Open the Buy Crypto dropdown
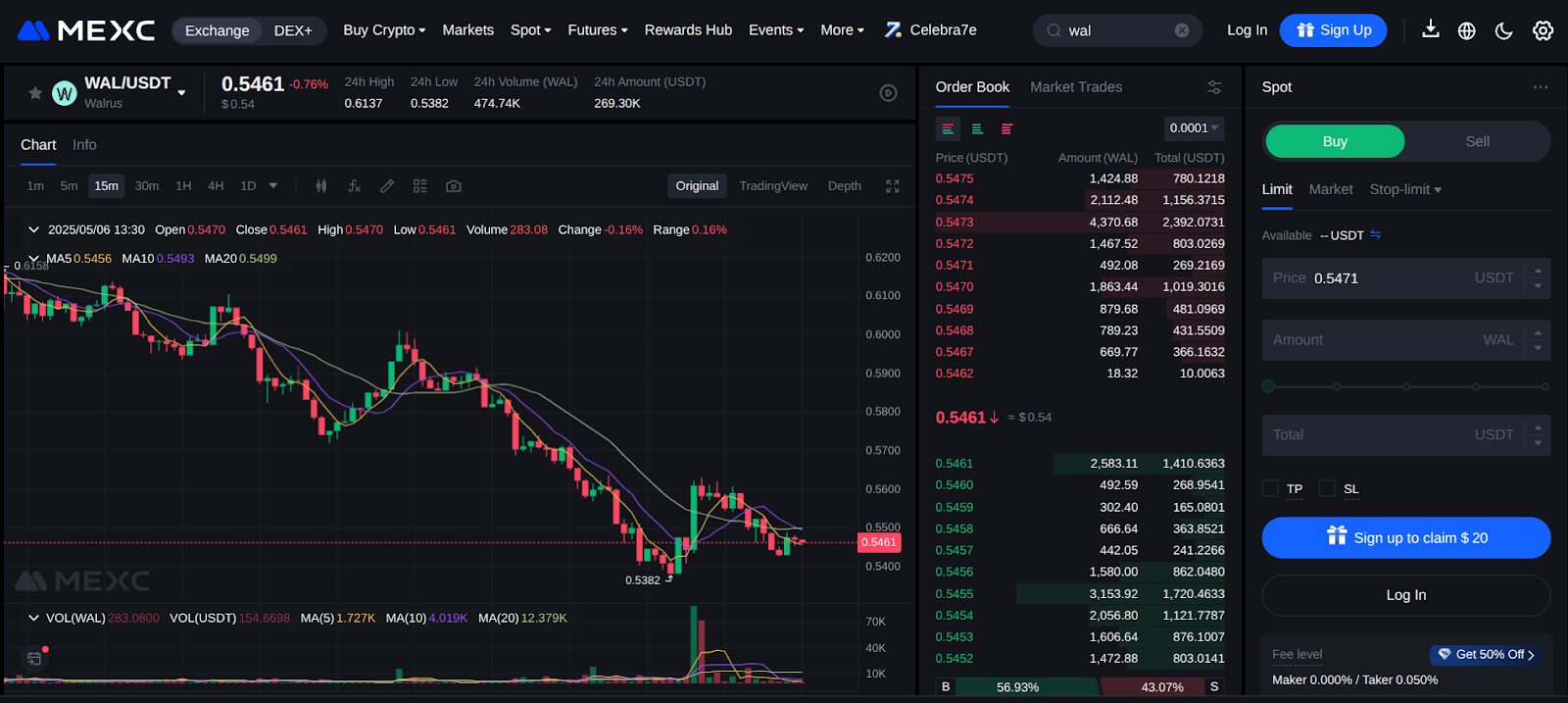Screen dimensions: 1568x703 coord(384,30)
